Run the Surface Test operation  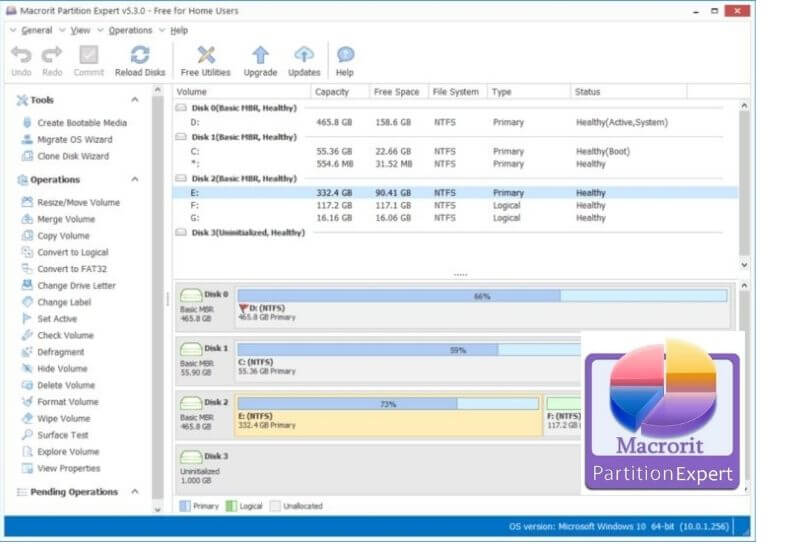[63, 435]
